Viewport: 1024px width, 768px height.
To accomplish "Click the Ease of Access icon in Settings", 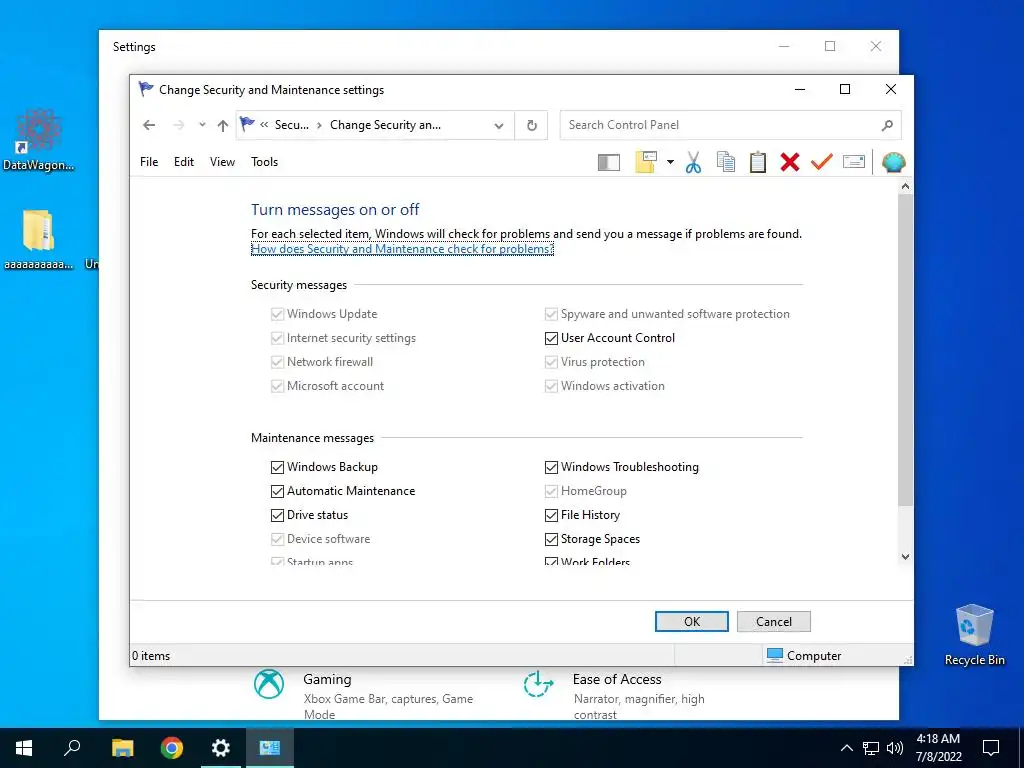I will (x=538, y=684).
